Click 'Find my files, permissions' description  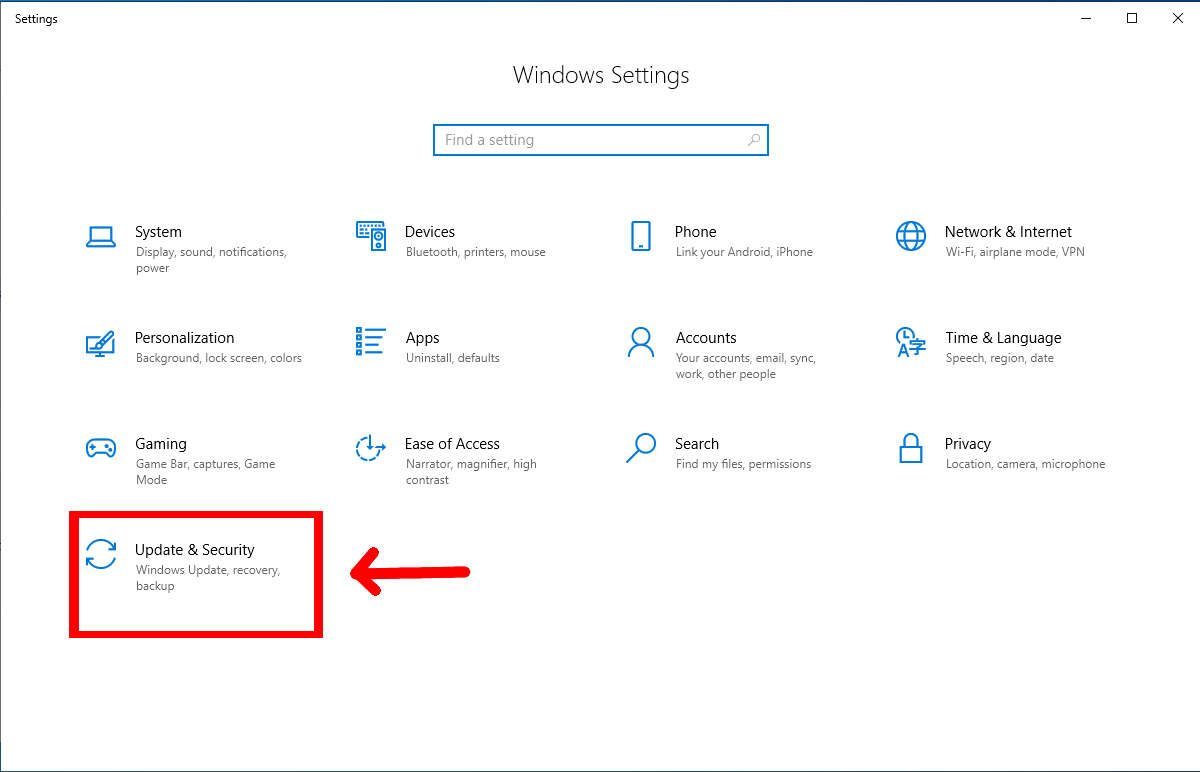743,464
